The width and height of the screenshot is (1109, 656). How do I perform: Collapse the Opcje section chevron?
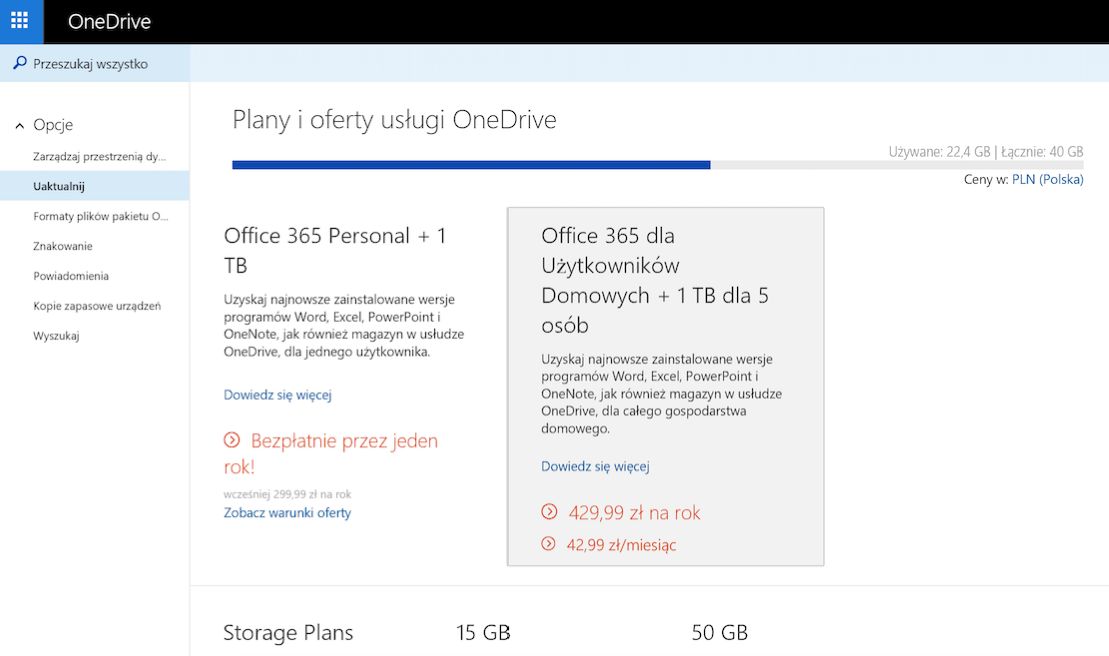[20, 126]
